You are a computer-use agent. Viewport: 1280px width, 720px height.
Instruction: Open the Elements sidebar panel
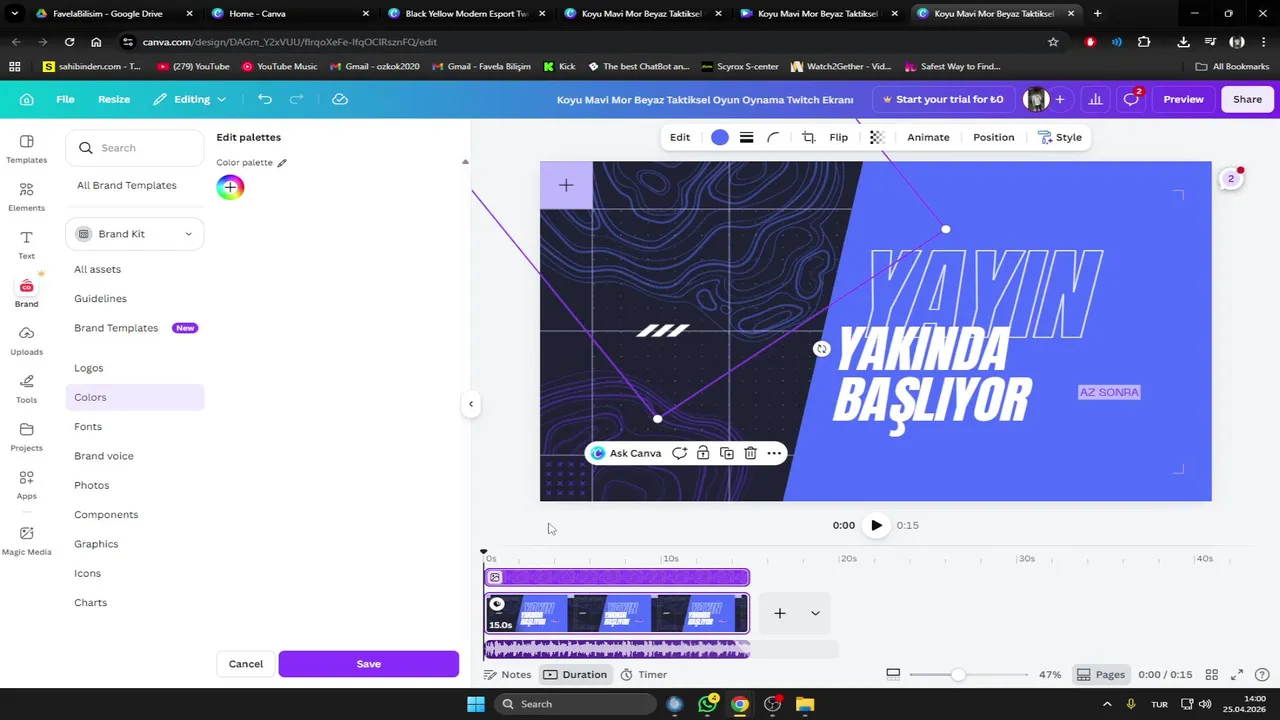pos(26,196)
